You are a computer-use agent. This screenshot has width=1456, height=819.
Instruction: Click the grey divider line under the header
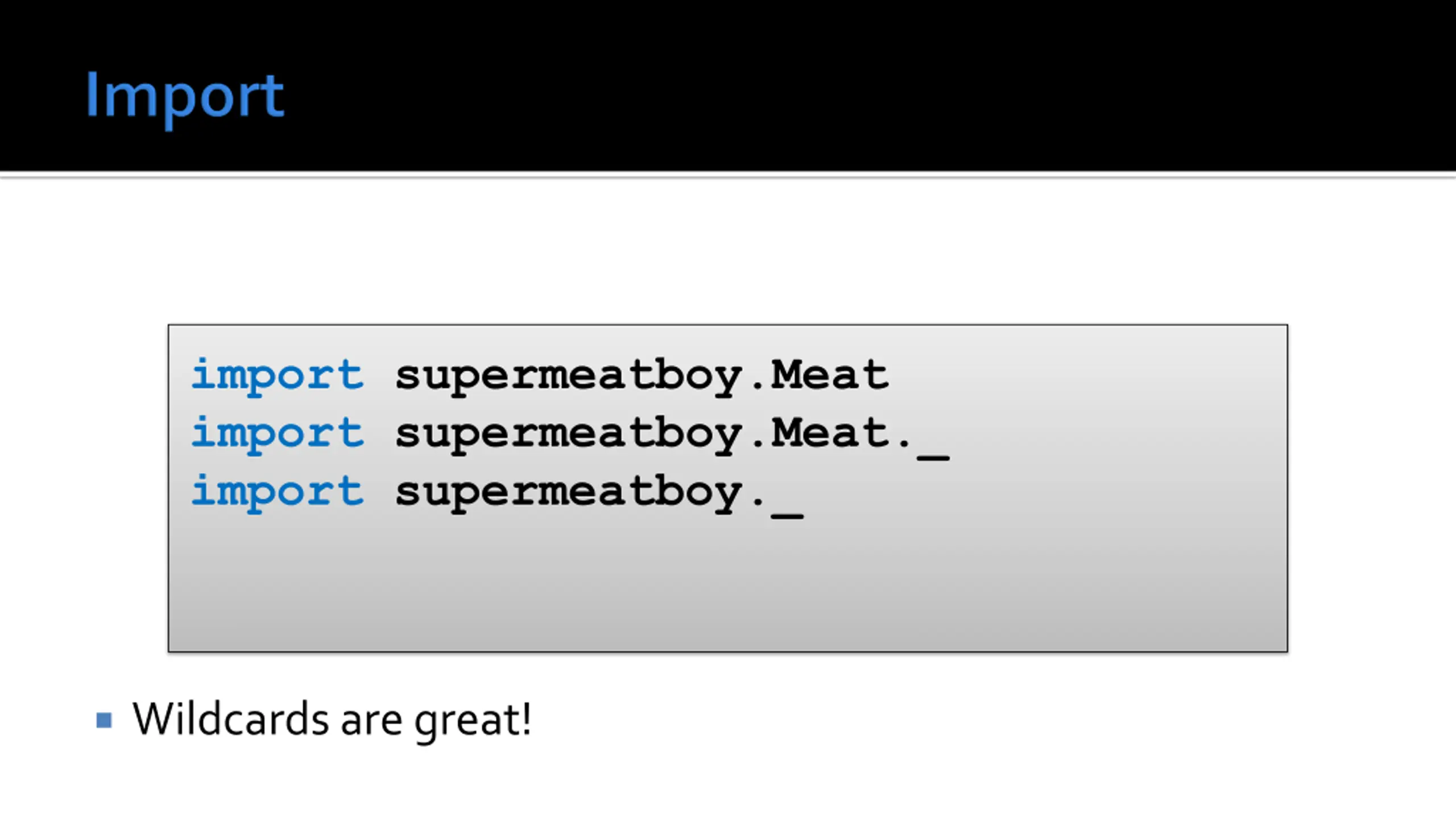pyautogui.click(x=728, y=176)
